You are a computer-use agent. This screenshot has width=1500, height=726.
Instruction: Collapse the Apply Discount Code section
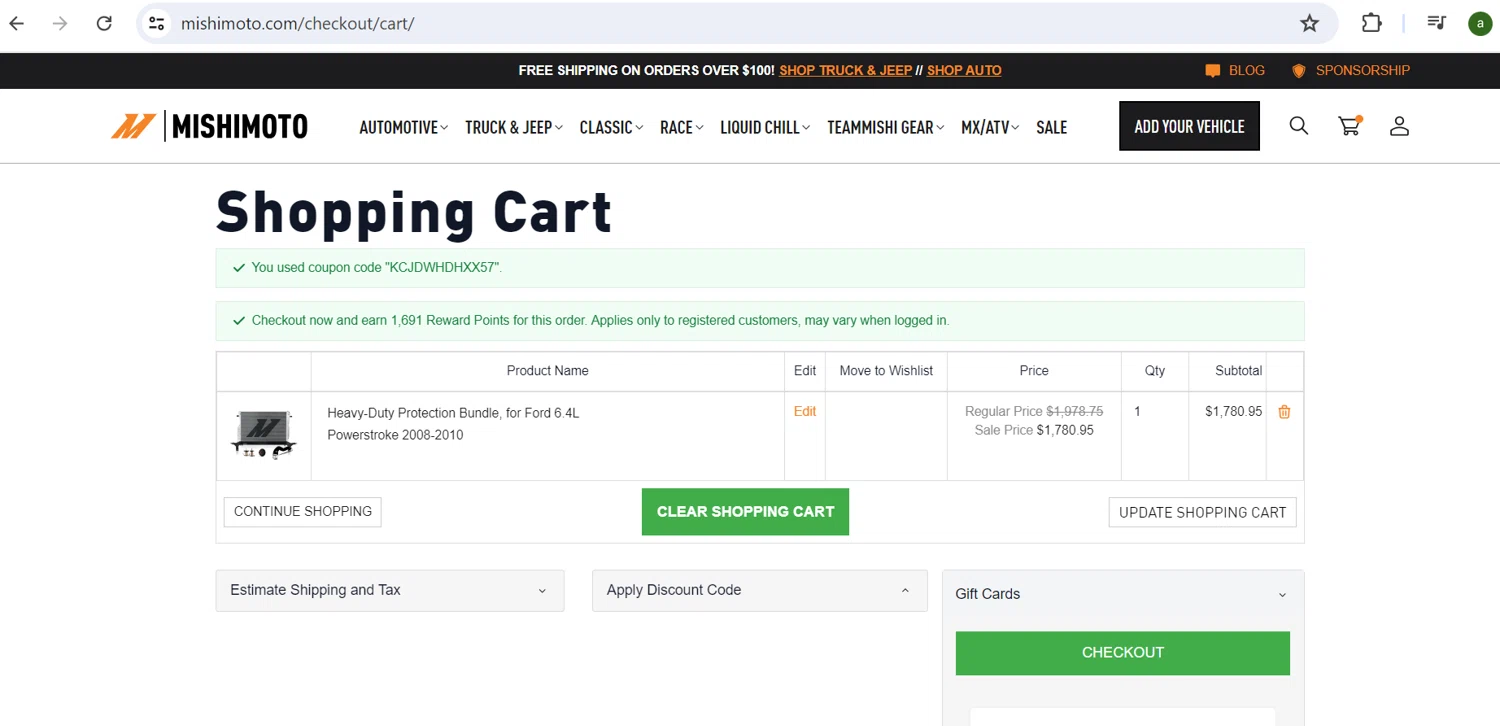(760, 590)
